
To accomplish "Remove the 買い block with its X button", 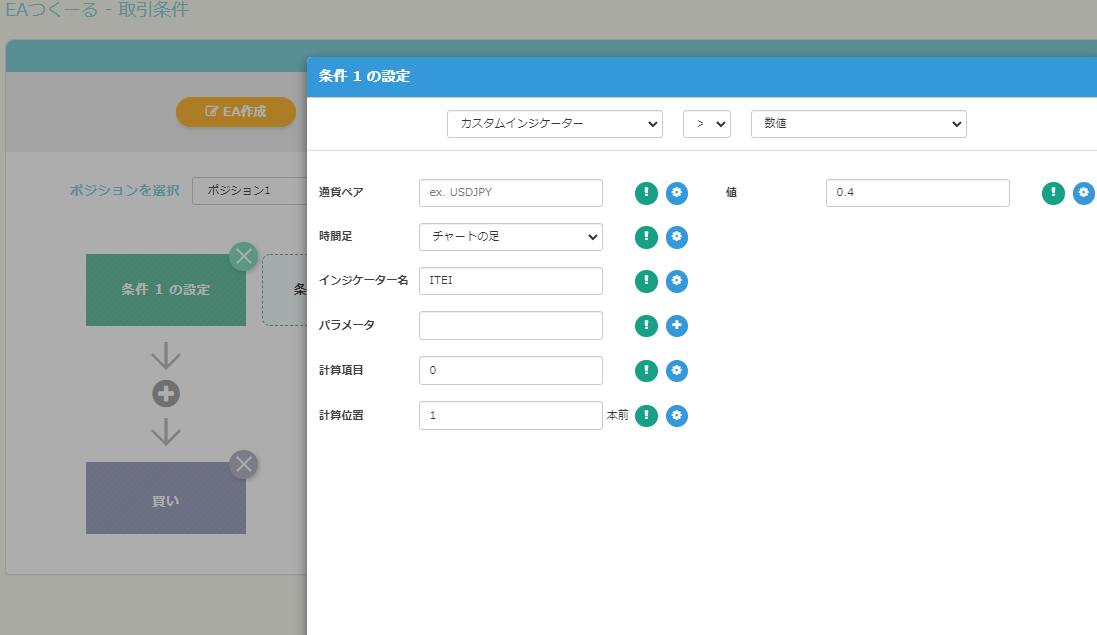I will click(x=244, y=464).
